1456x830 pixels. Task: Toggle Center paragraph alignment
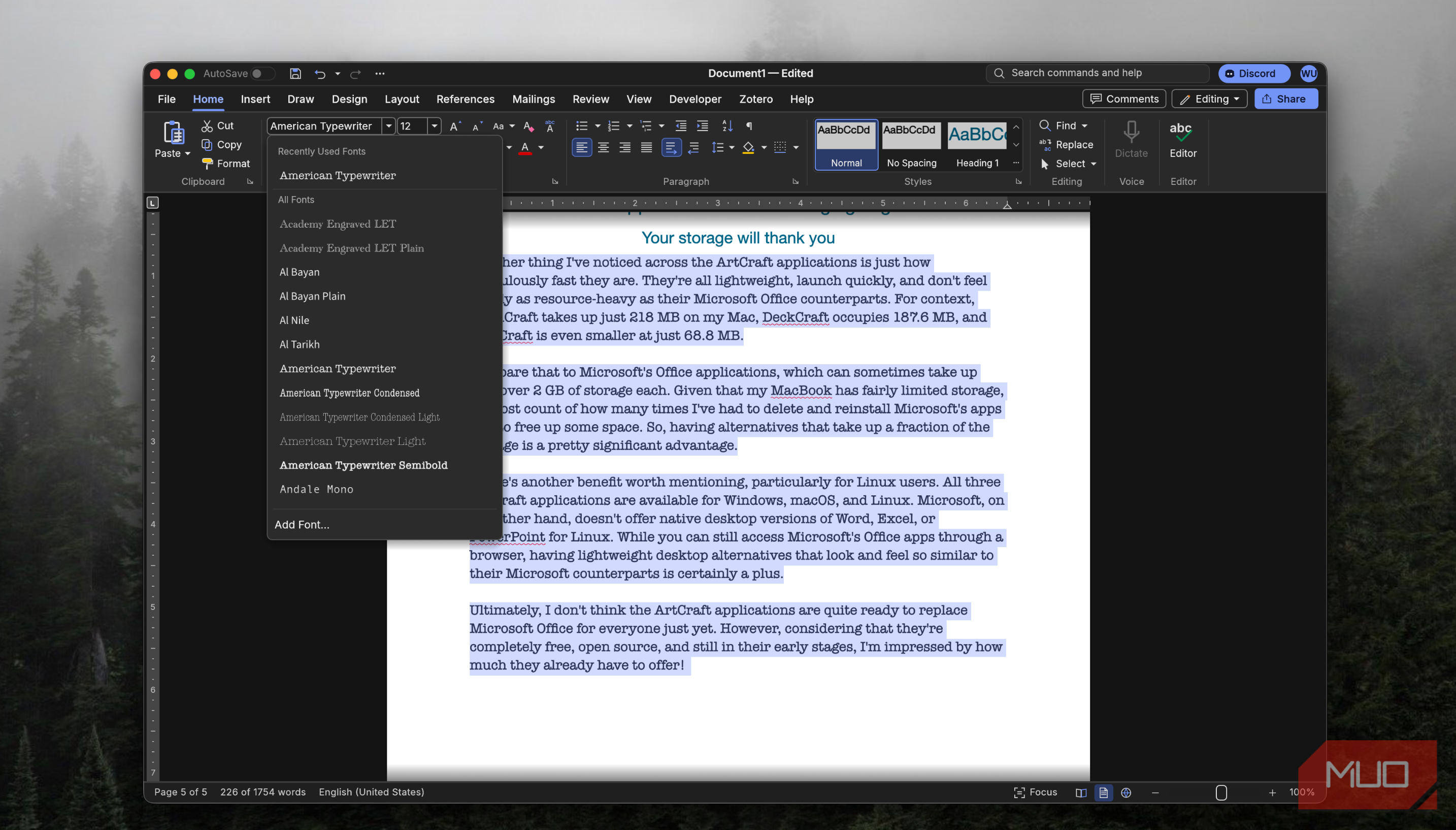coord(603,148)
